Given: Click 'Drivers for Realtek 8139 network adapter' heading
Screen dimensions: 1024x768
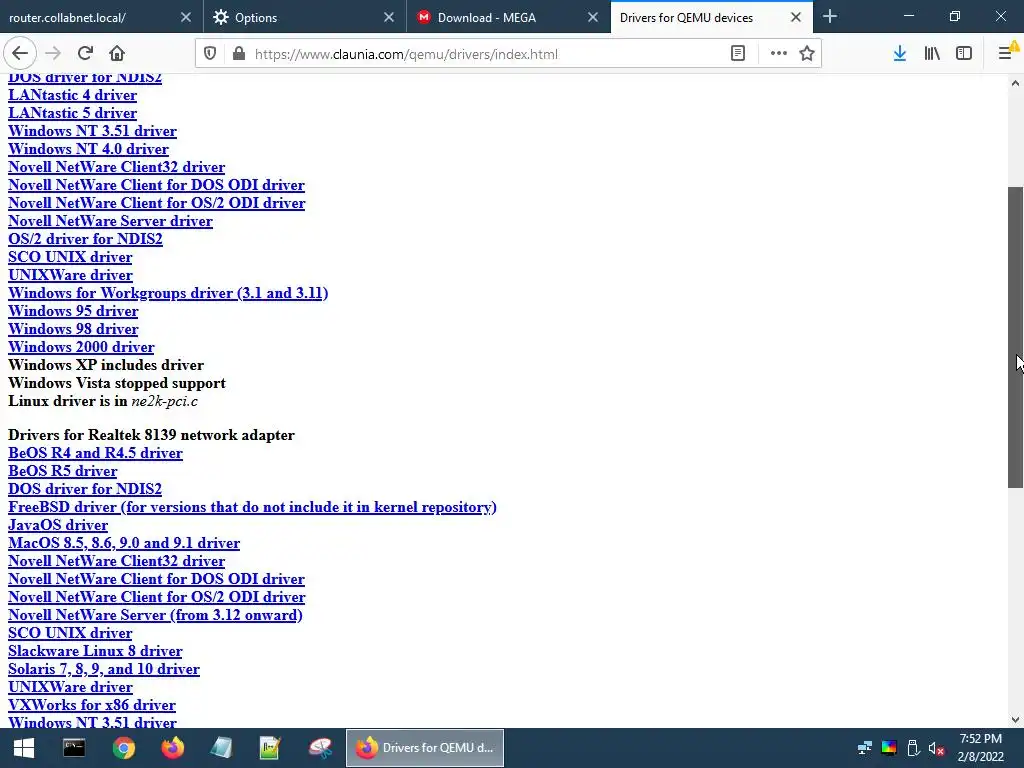Looking at the screenshot, I should tap(152, 435).
